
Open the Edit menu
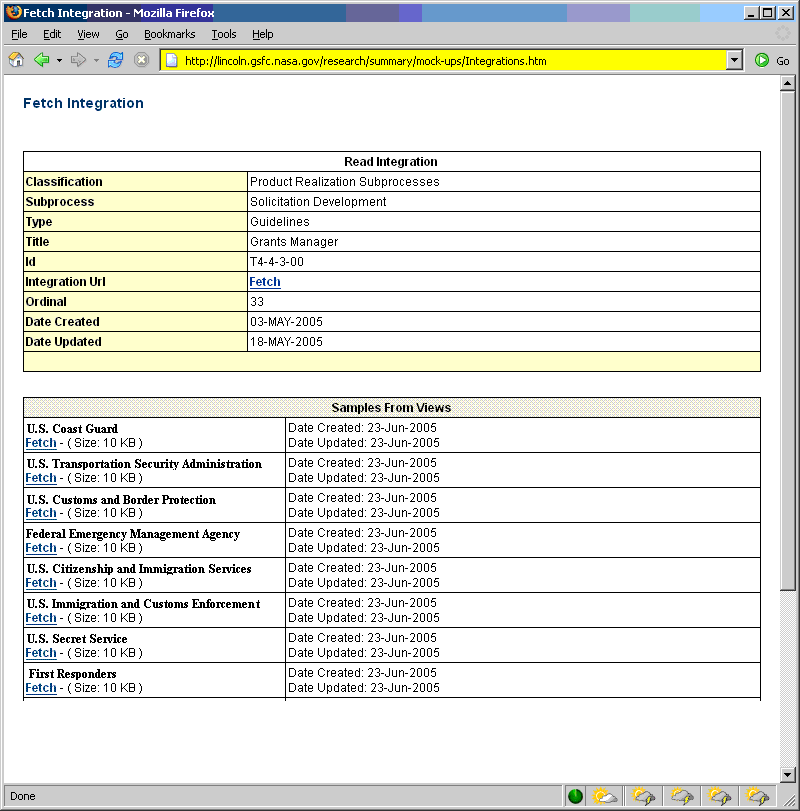pos(52,34)
